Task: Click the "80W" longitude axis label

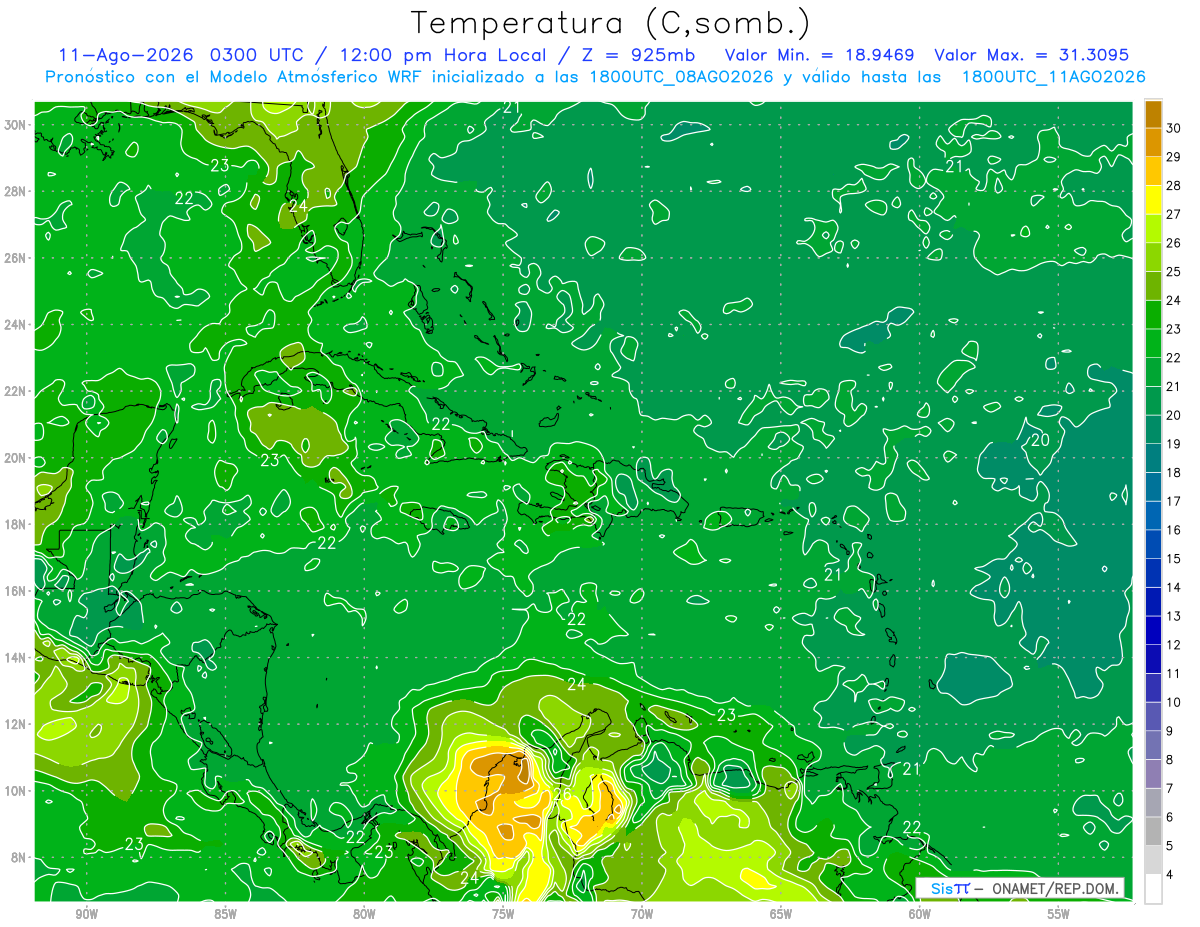Action: point(364,914)
